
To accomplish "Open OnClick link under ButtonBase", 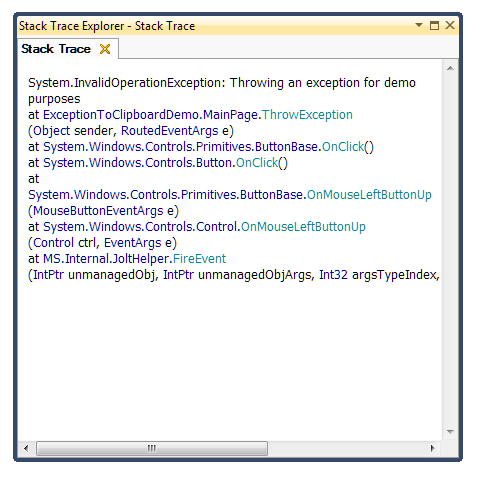I will point(343,147).
